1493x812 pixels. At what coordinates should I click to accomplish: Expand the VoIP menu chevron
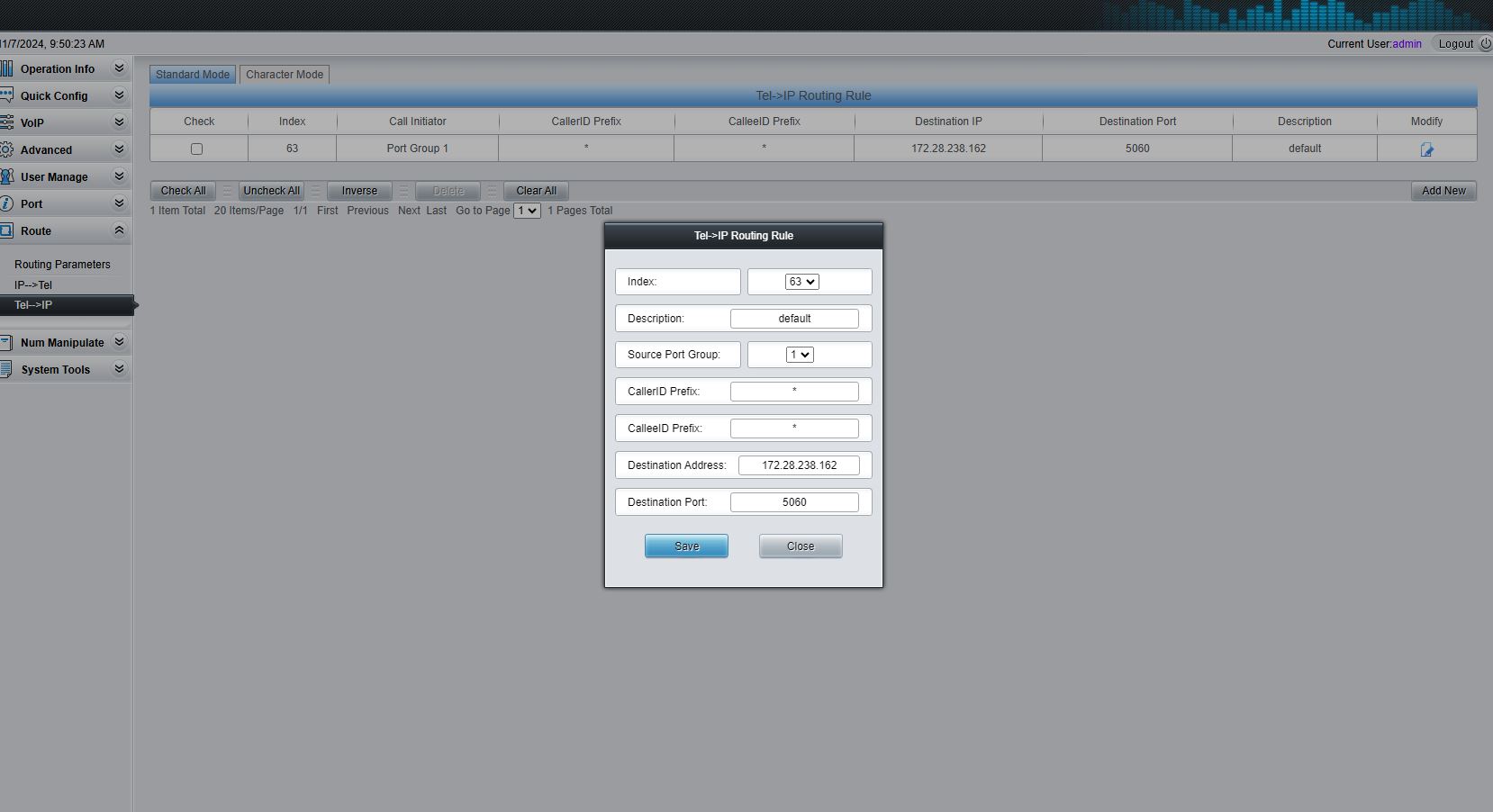point(119,122)
